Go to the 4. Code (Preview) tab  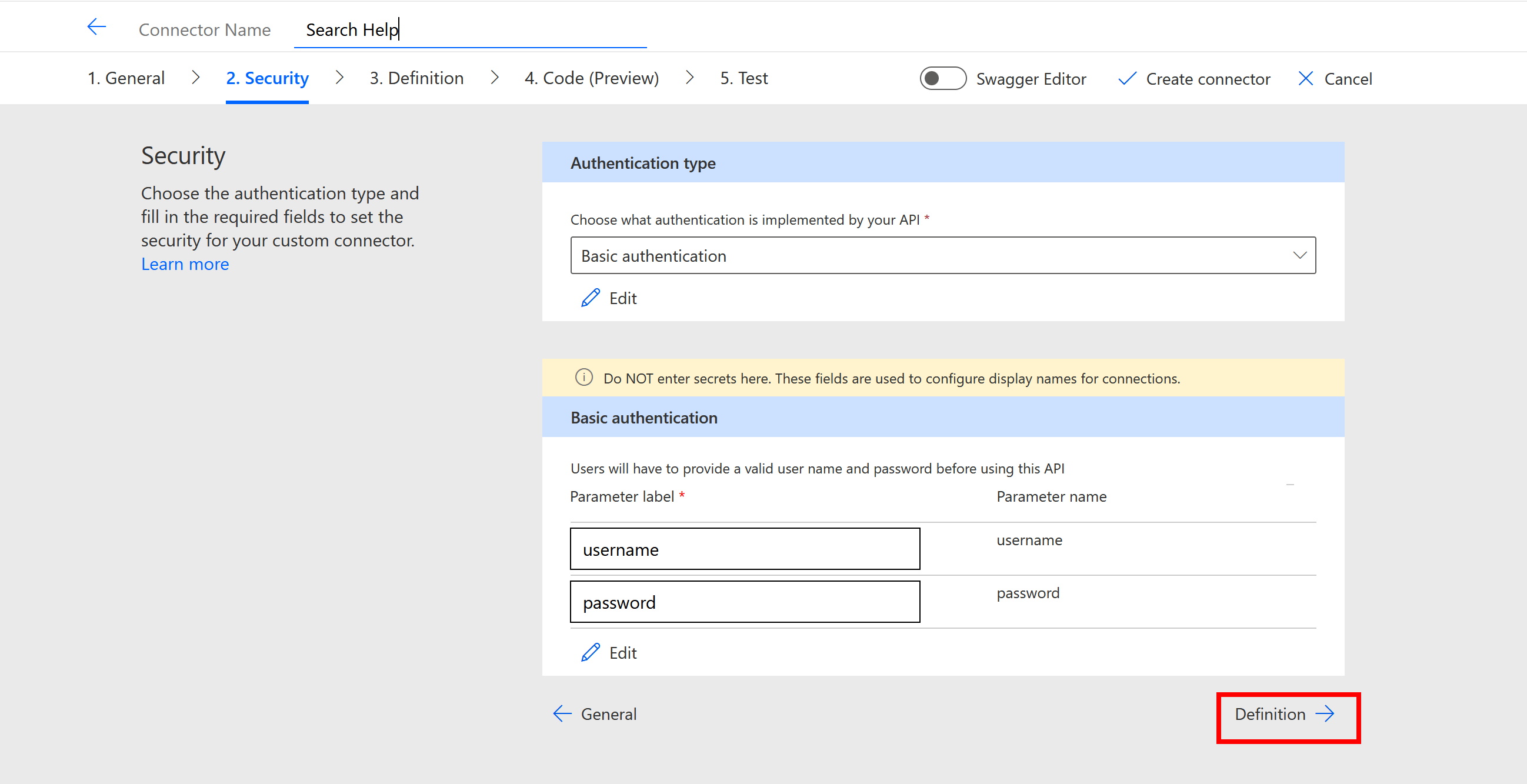point(591,78)
